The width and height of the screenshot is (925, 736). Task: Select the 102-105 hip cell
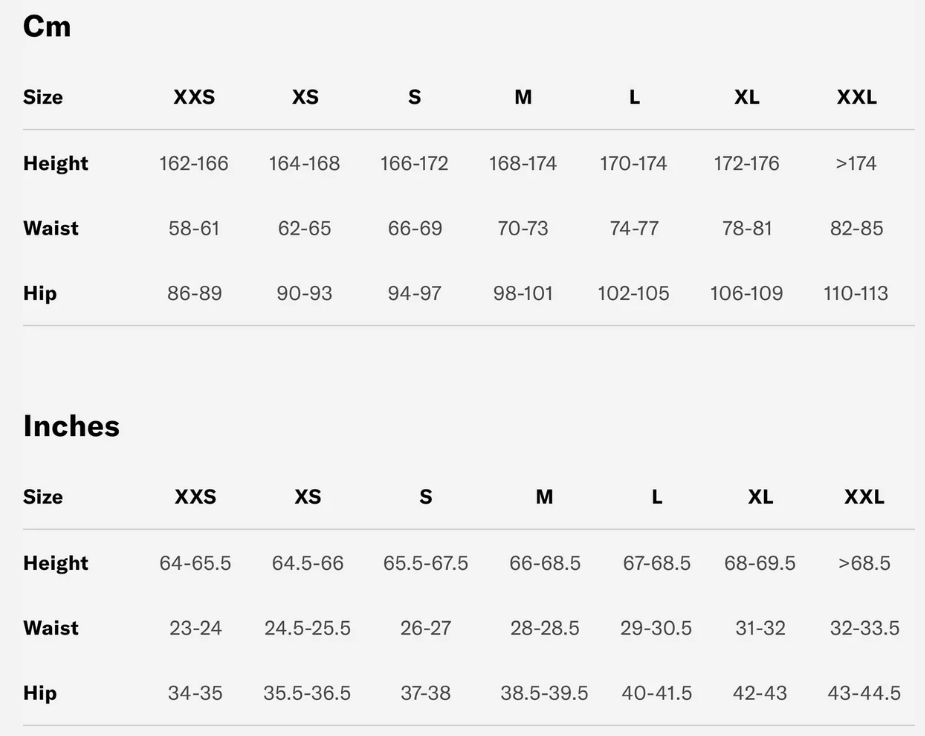click(633, 294)
